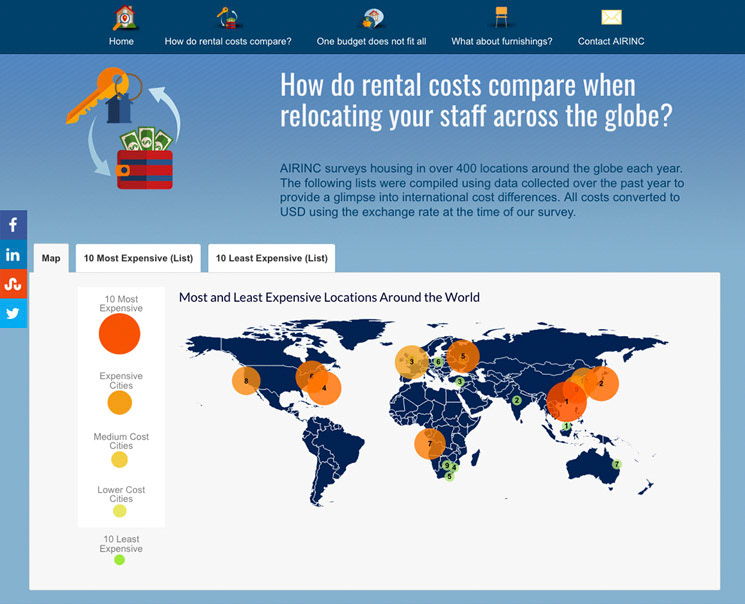Select green marker 4 in southern Africa

tap(454, 468)
